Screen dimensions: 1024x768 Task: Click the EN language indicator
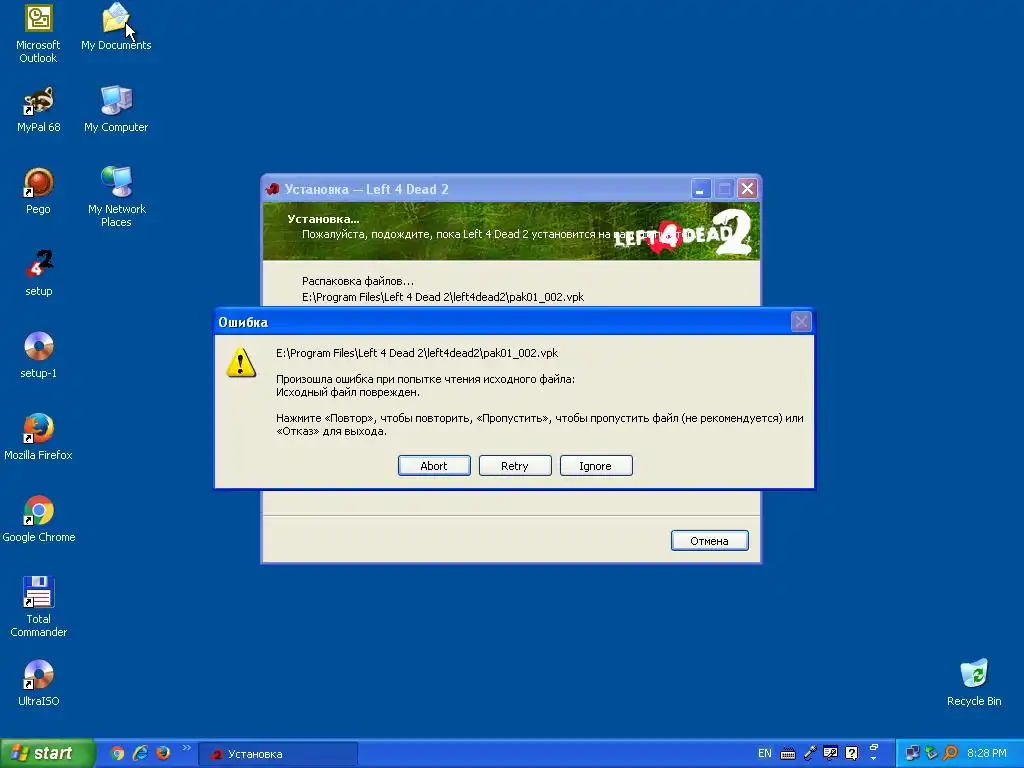click(765, 754)
